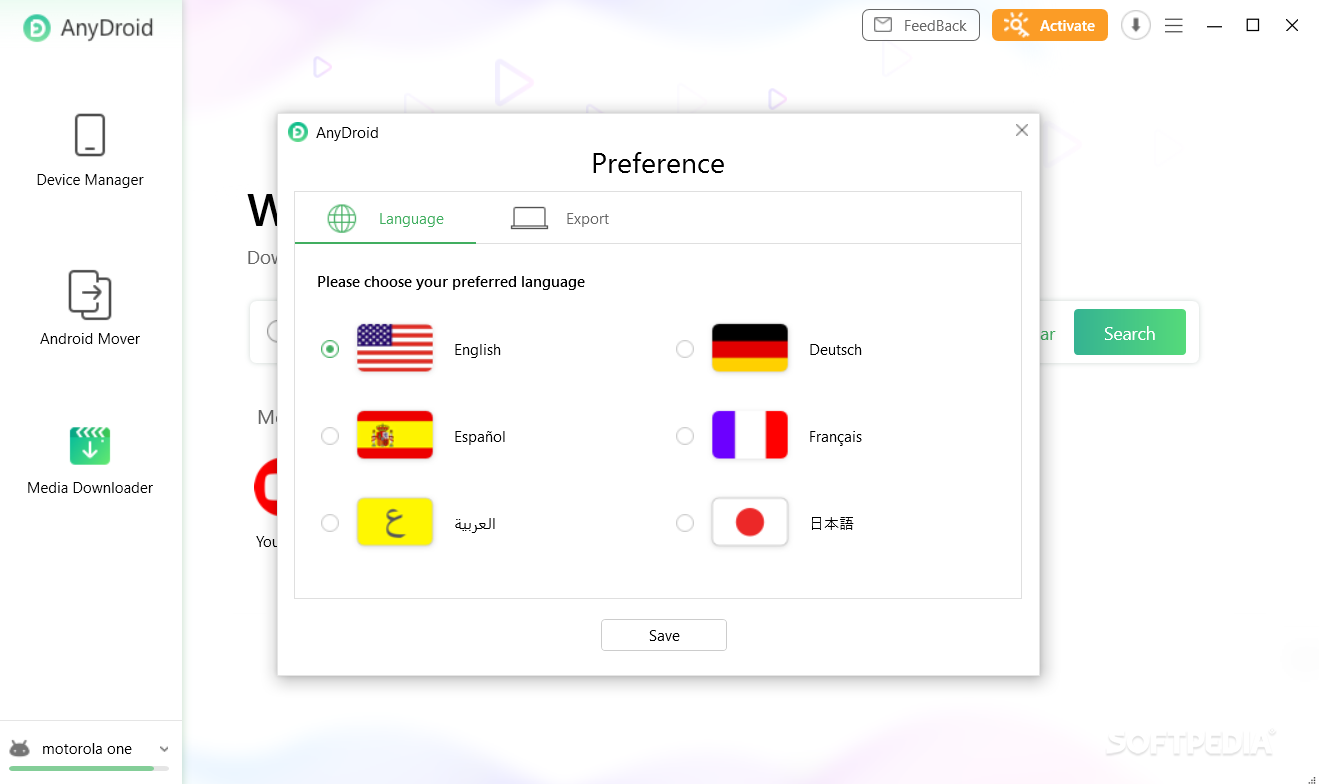The image size is (1320, 784).
Task: Click the Deutsch language label
Action: pos(835,350)
